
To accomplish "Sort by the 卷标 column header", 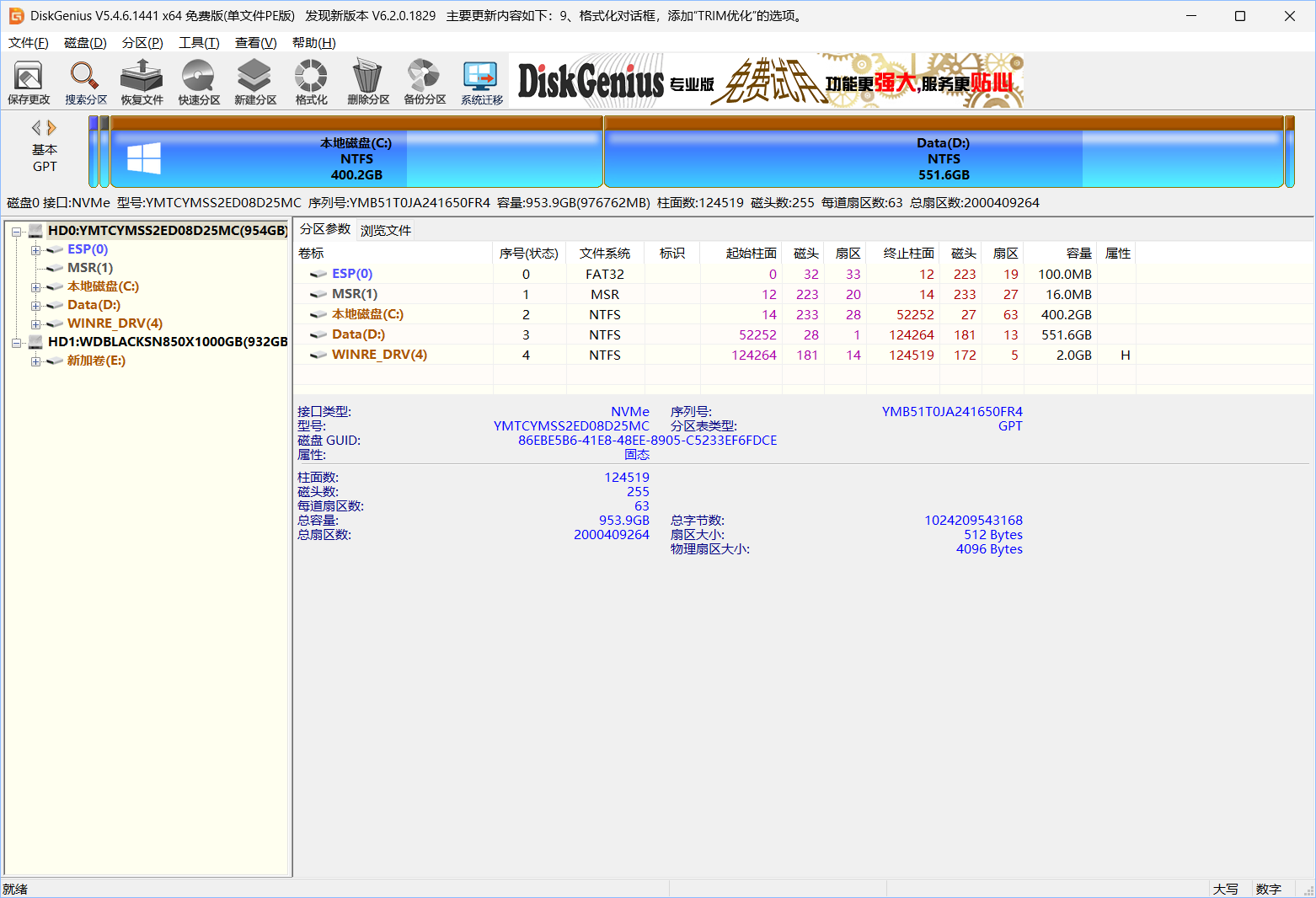I will 393,253.
